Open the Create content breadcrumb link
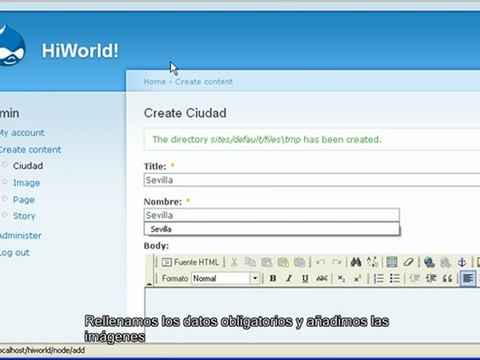 [x=204, y=82]
